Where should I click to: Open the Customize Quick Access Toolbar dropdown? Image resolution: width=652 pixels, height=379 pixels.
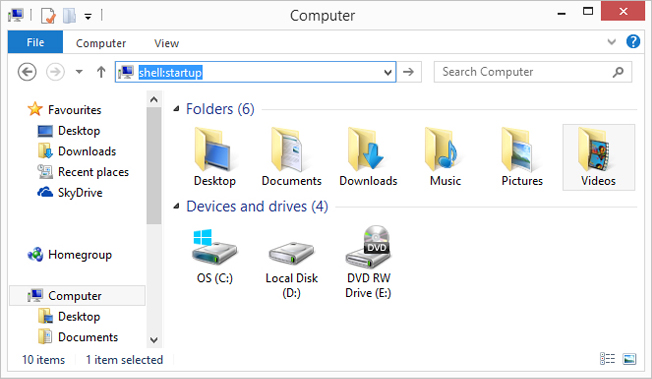tap(88, 17)
